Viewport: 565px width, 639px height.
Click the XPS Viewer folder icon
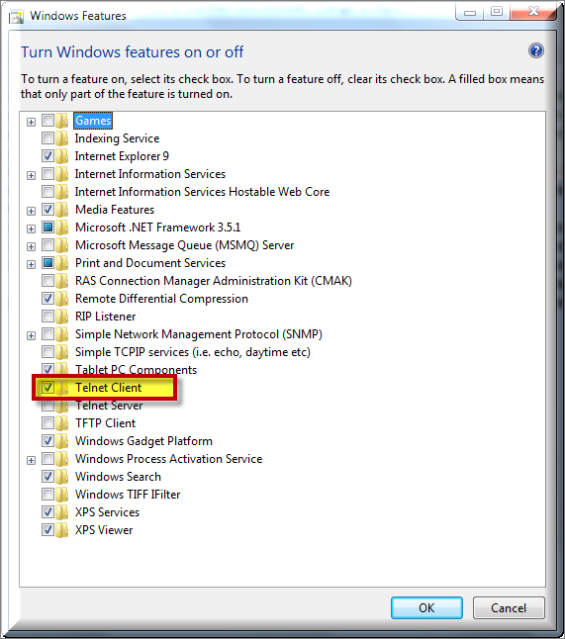coord(62,530)
